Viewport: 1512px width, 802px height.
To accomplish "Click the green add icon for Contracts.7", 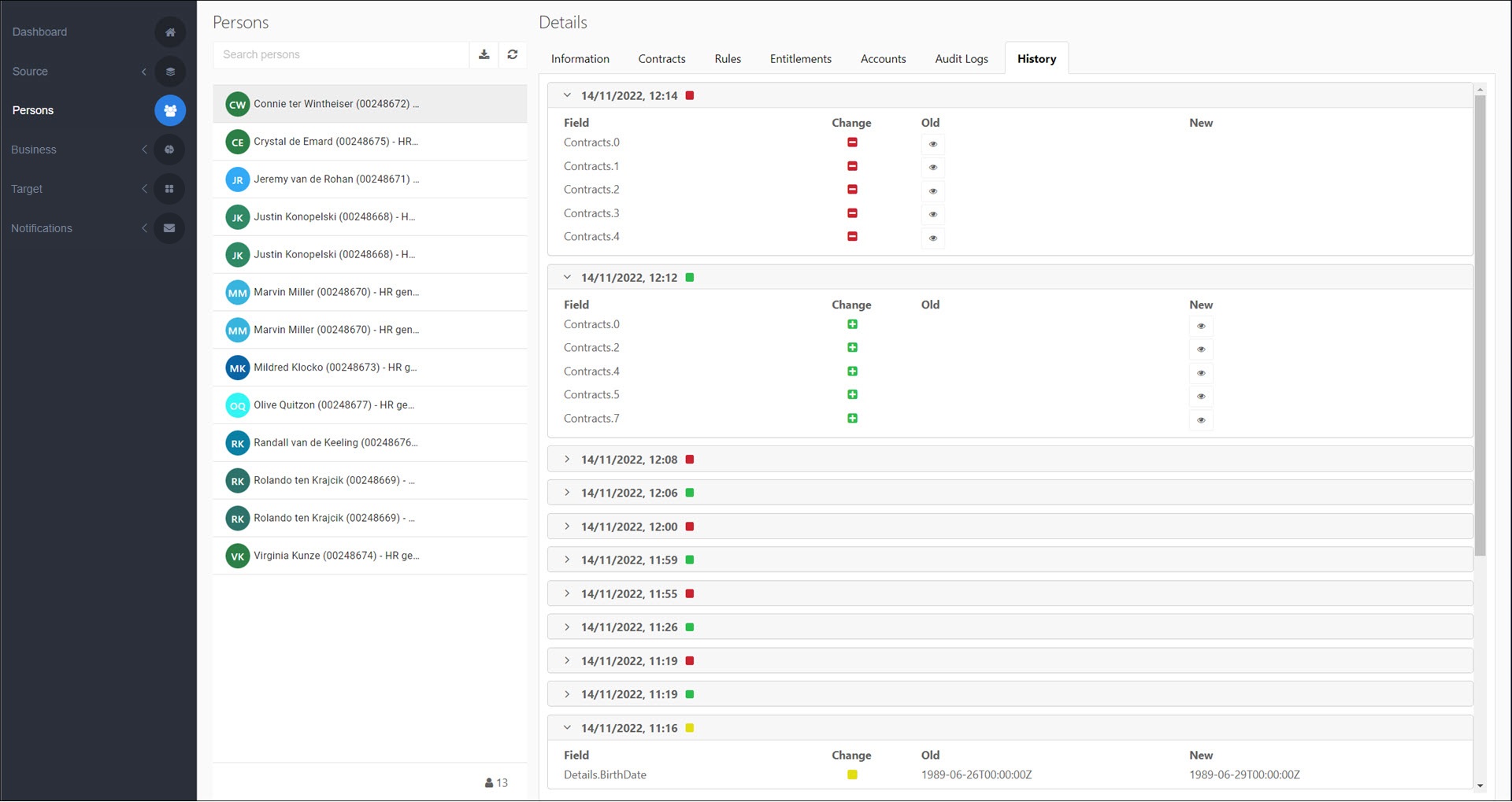I will pyautogui.click(x=852, y=419).
